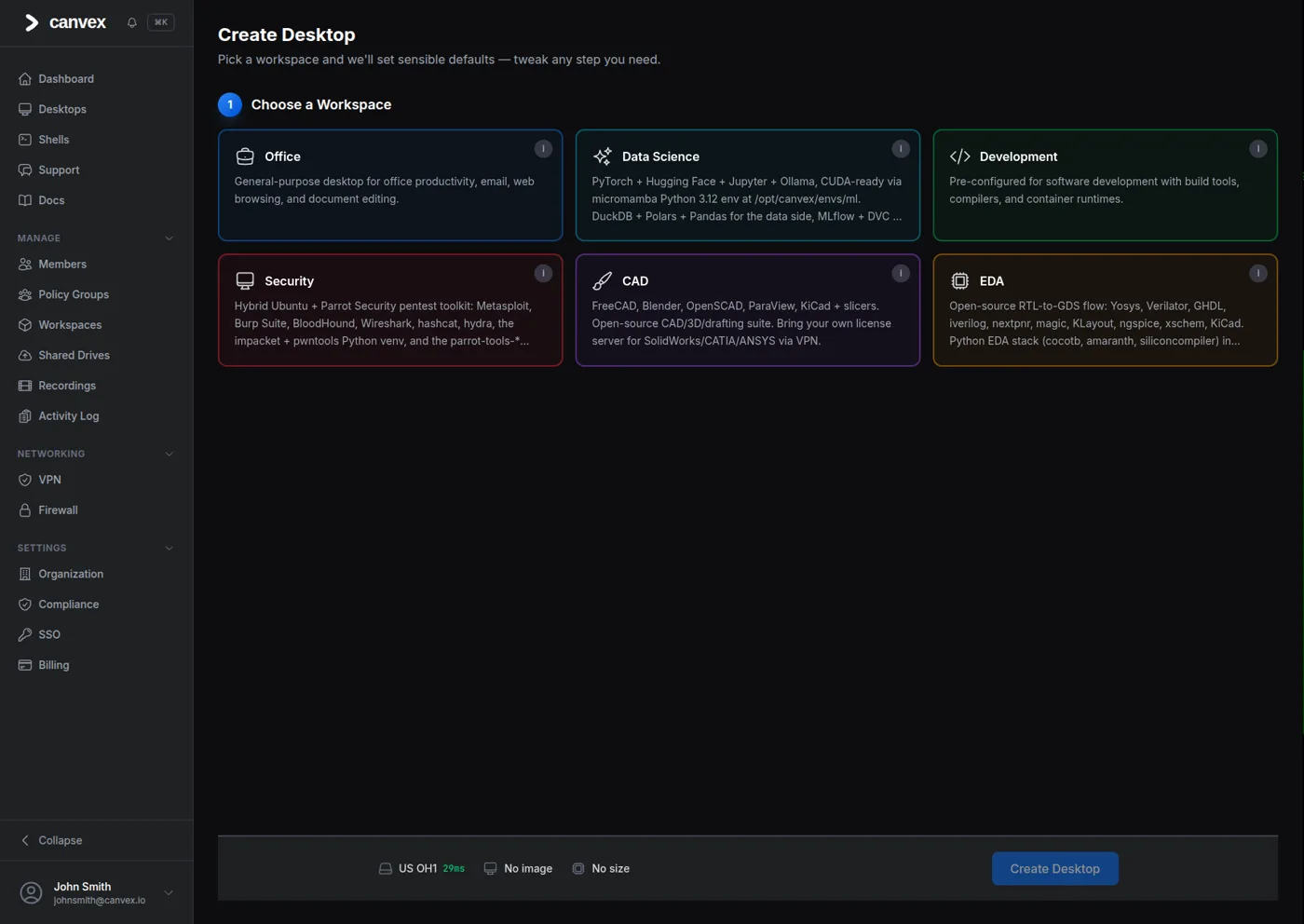The image size is (1304, 924).
Task: Go to Policy Groups
Action: click(97, 294)
